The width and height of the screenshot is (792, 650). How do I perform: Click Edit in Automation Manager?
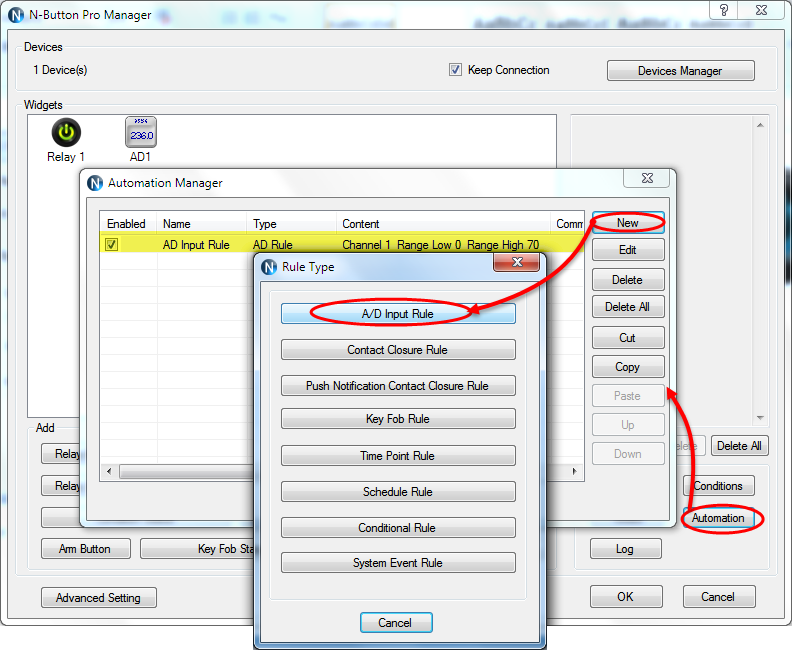(x=628, y=250)
